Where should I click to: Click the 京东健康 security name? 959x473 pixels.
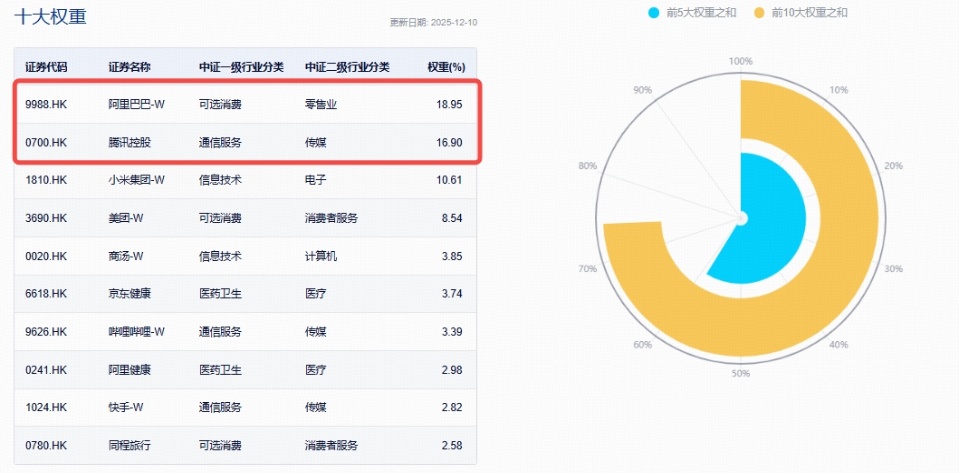(129, 294)
